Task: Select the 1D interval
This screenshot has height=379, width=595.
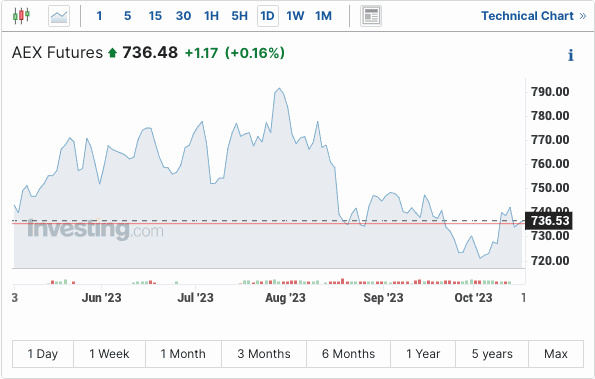Action: coord(268,16)
